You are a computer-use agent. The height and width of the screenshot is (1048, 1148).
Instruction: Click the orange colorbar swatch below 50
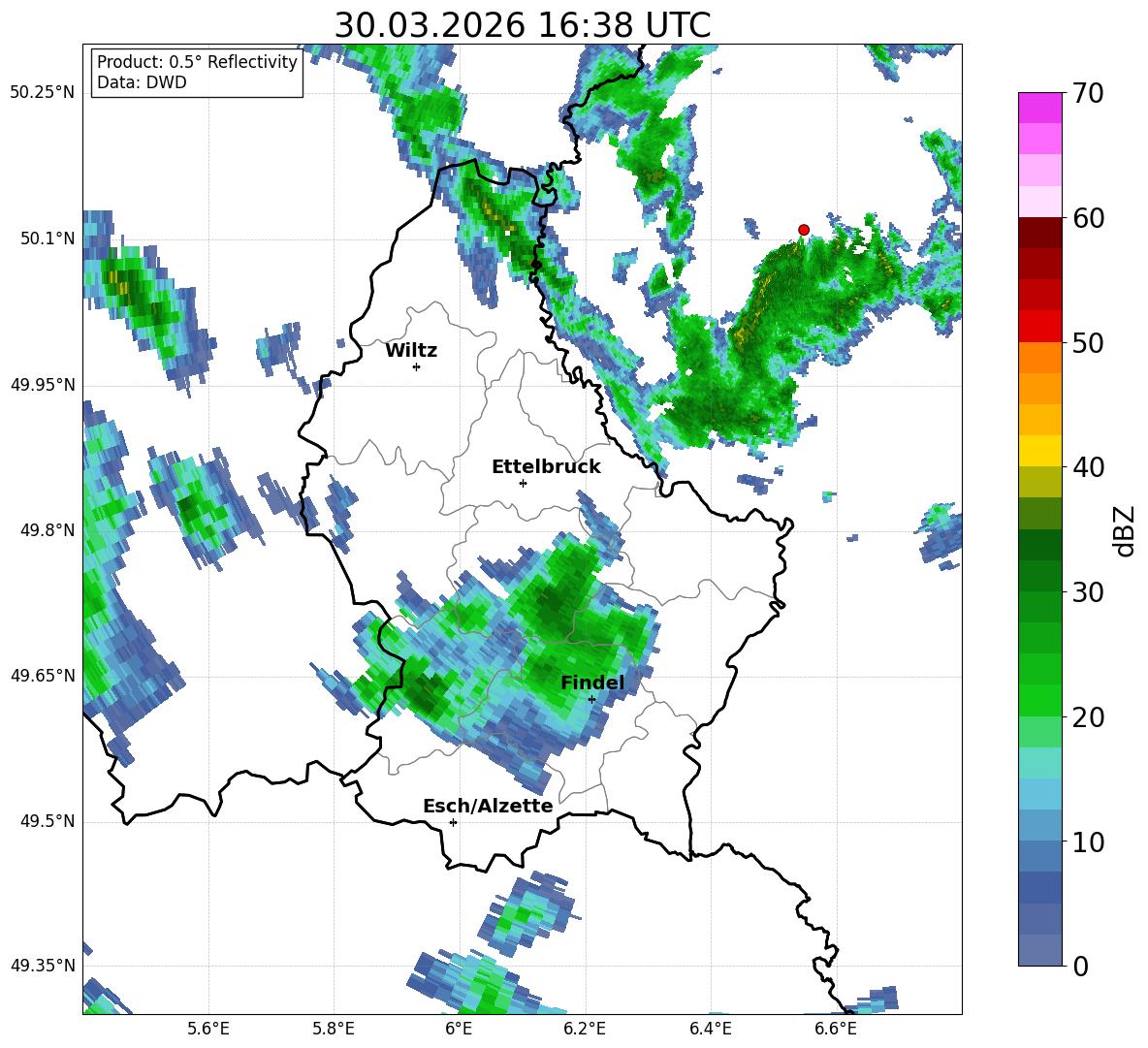1039,358
